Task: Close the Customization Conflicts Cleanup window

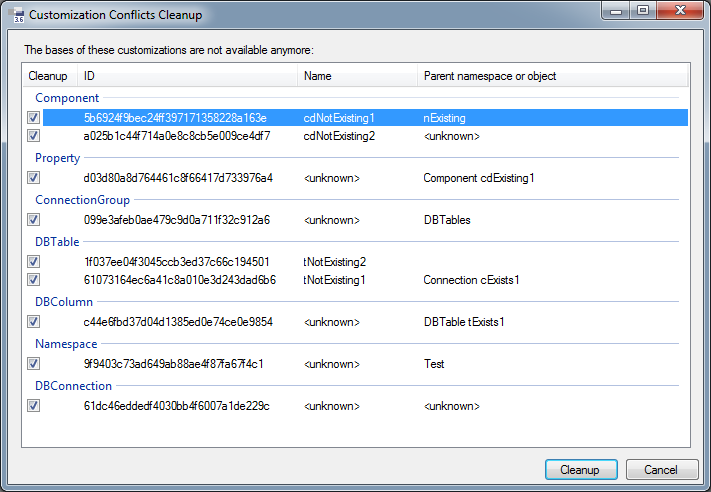Action: [x=680, y=11]
